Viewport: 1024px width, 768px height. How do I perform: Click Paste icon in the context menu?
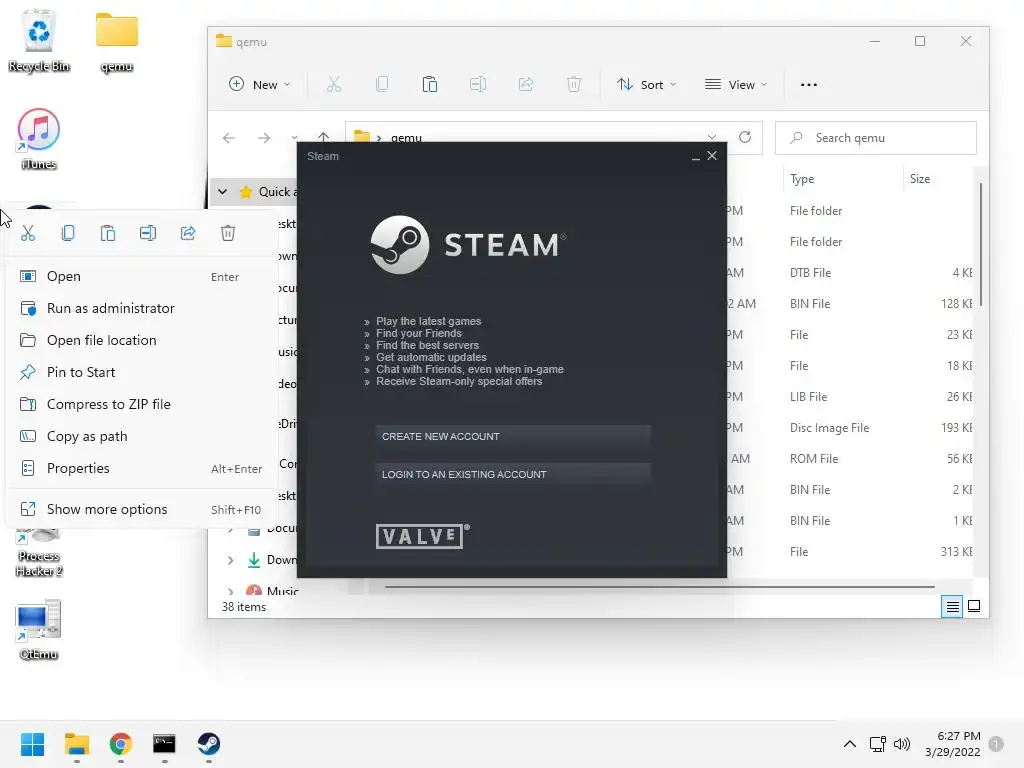tap(108, 233)
